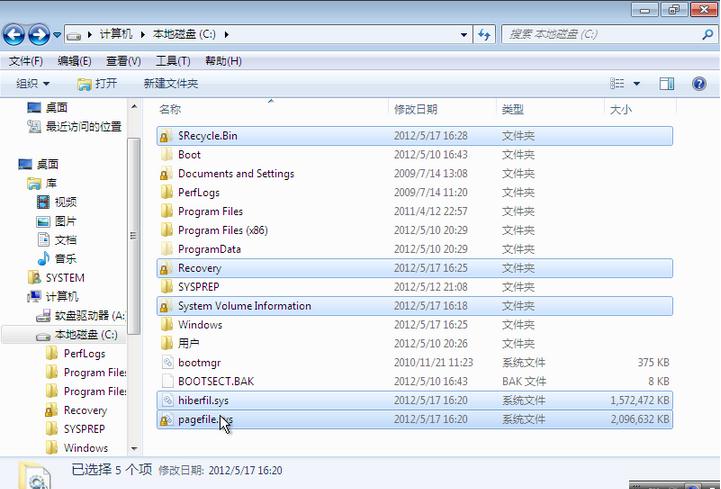This screenshot has width=721, height=489.
Task: Select 软盘驱动器 (A:) in tree
Action: coord(80,316)
